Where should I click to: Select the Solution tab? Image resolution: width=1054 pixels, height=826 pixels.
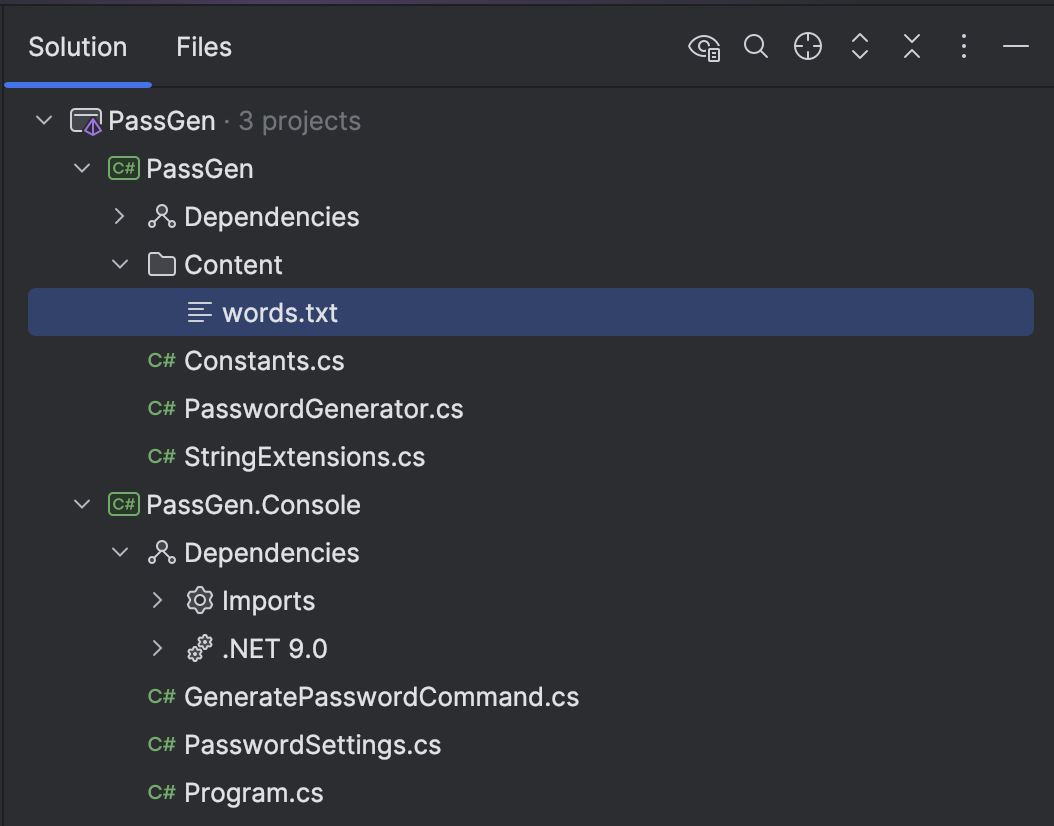(x=77, y=47)
